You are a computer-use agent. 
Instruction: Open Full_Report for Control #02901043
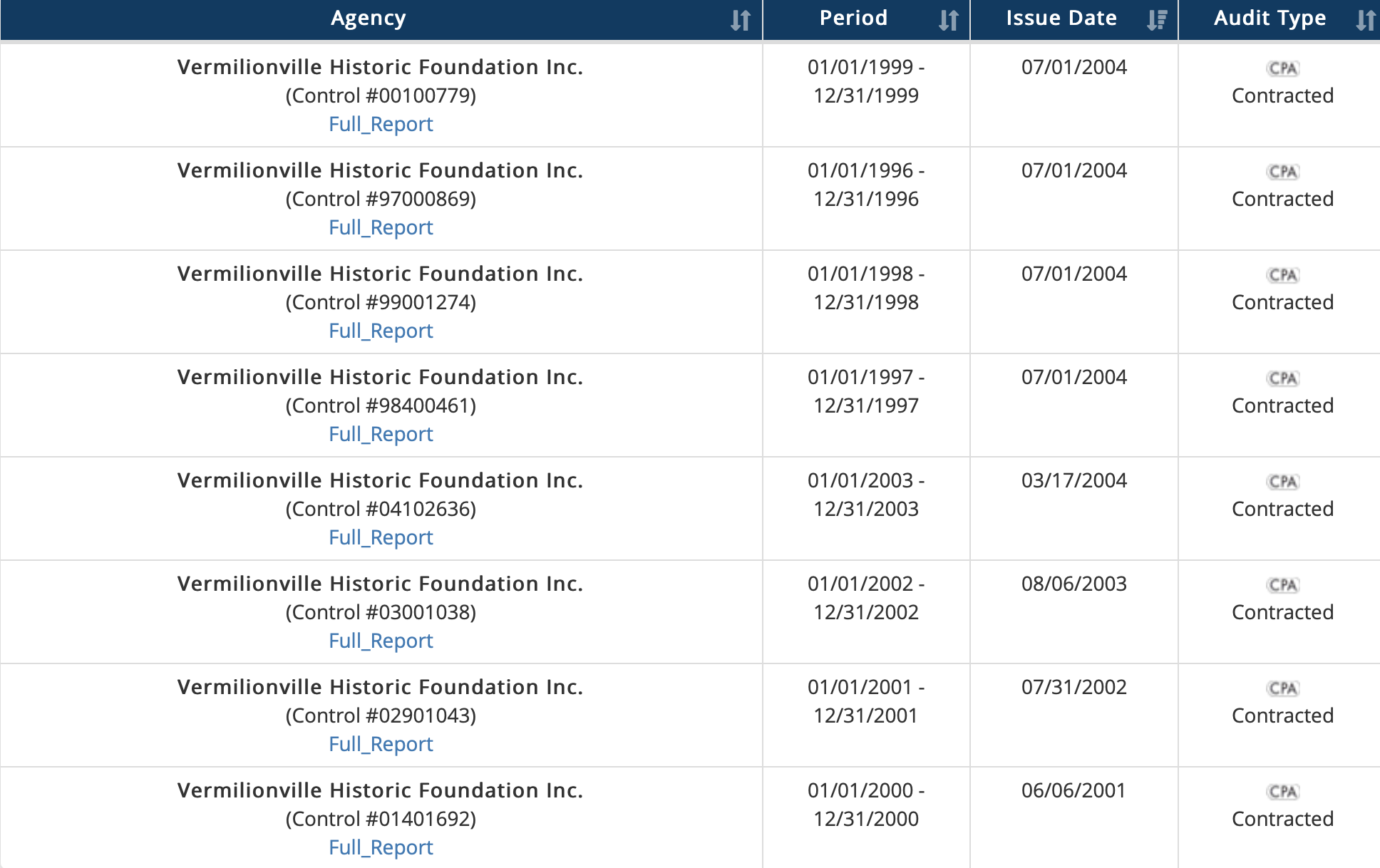coord(381,744)
